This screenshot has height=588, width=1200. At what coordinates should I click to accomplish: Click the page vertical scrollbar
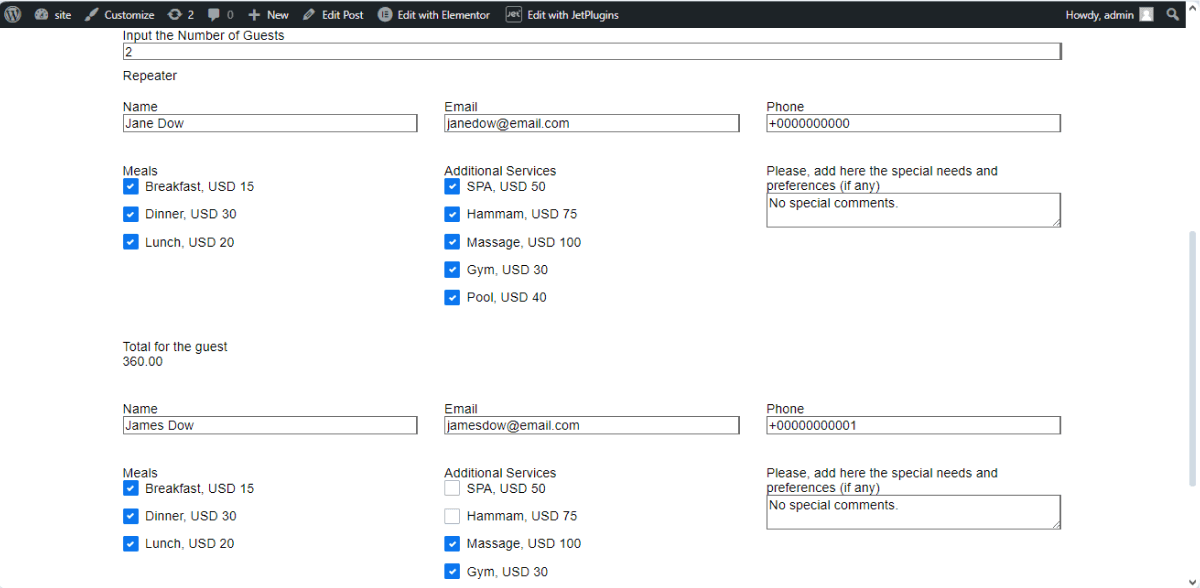pyautogui.click(x=1192, y=350)
